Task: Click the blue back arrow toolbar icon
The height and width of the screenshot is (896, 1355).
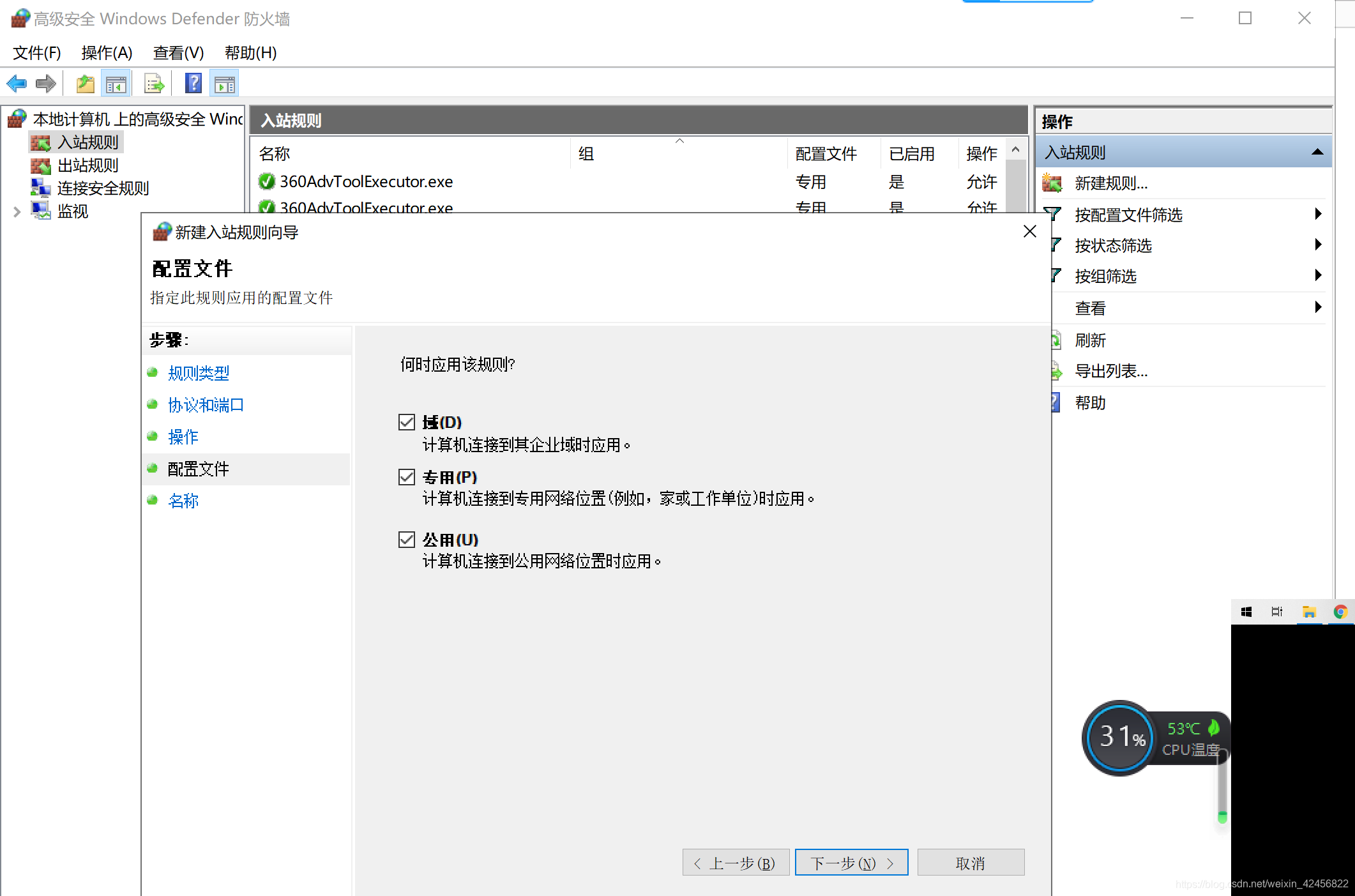Action: tap(17, 84)
